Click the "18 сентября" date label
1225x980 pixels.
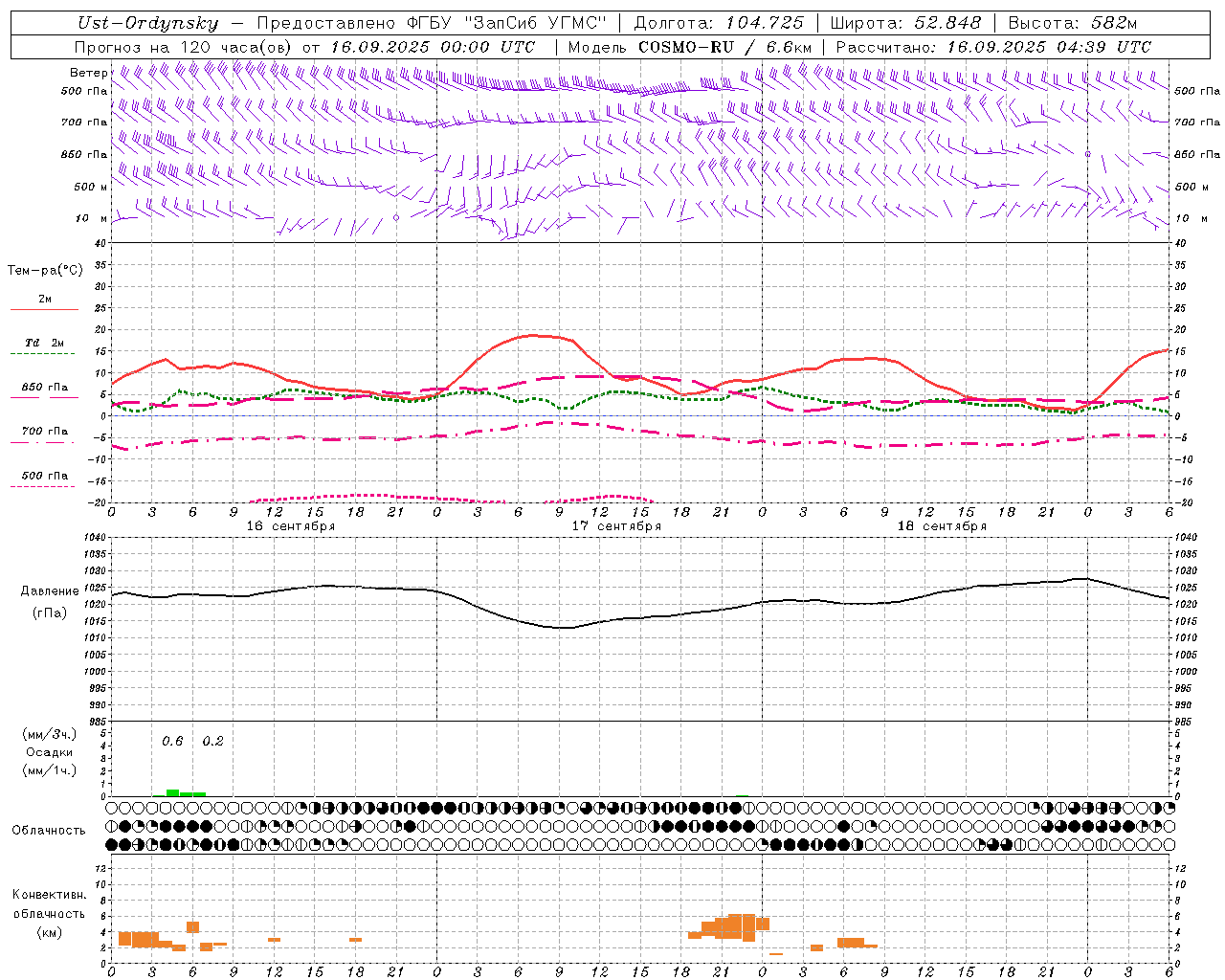(942, 526)
